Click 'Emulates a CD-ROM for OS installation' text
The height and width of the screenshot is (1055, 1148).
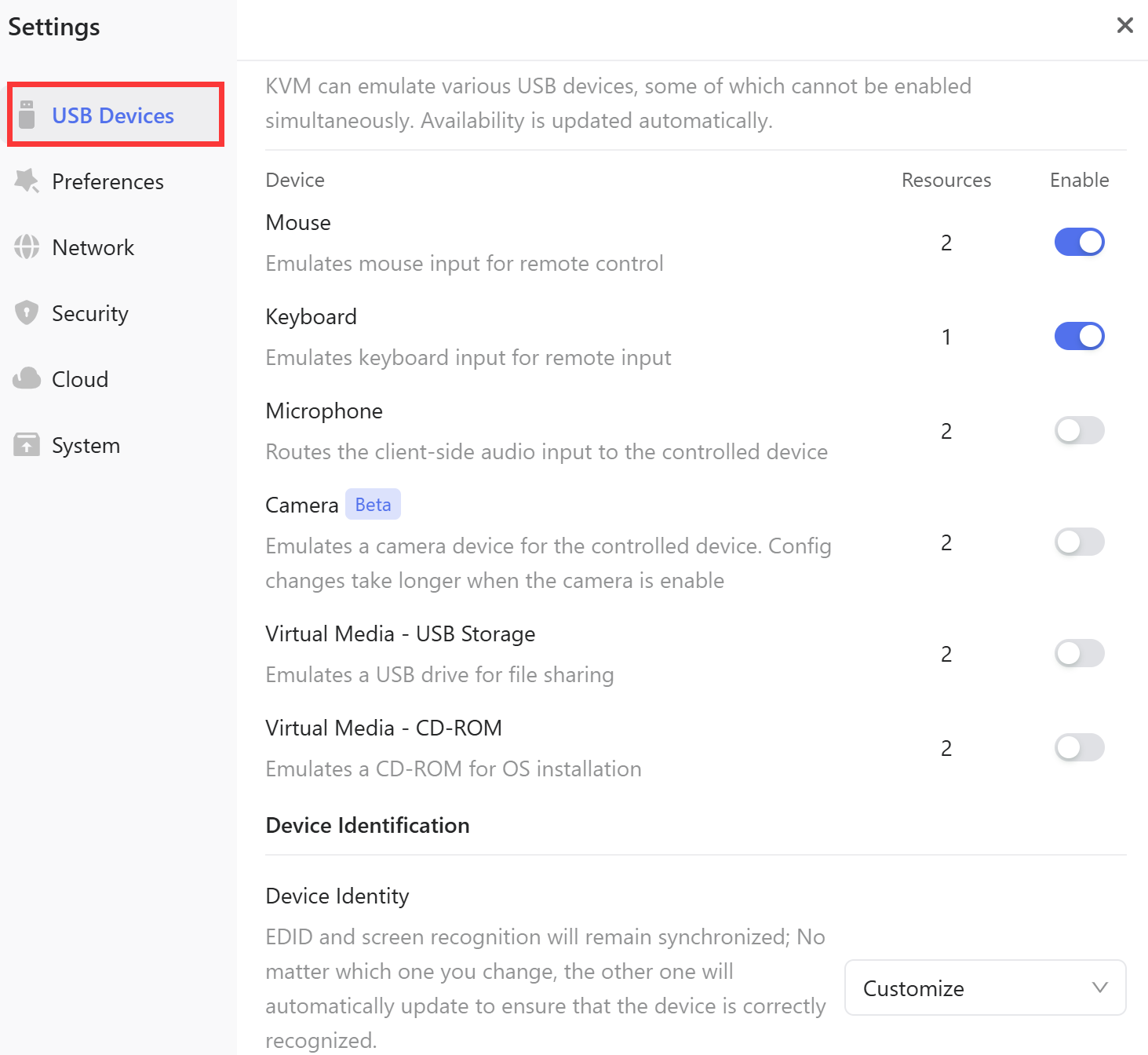pos(454,768)
